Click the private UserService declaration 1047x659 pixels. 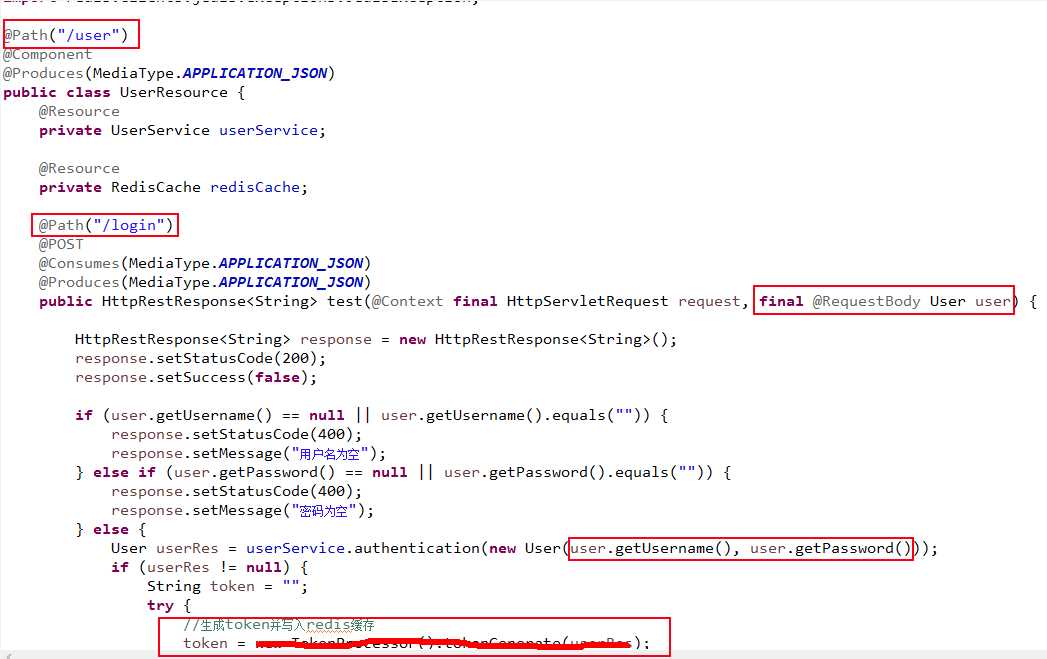(x=182, y=130)
